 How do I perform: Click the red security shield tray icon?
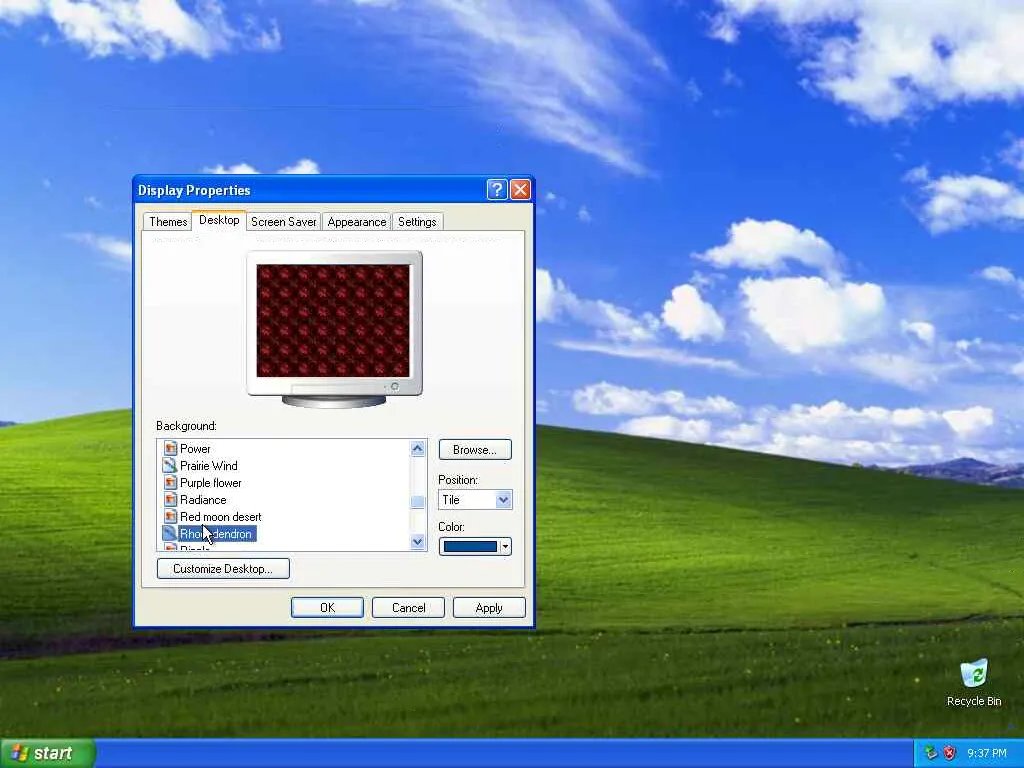(x=950, y=754)
